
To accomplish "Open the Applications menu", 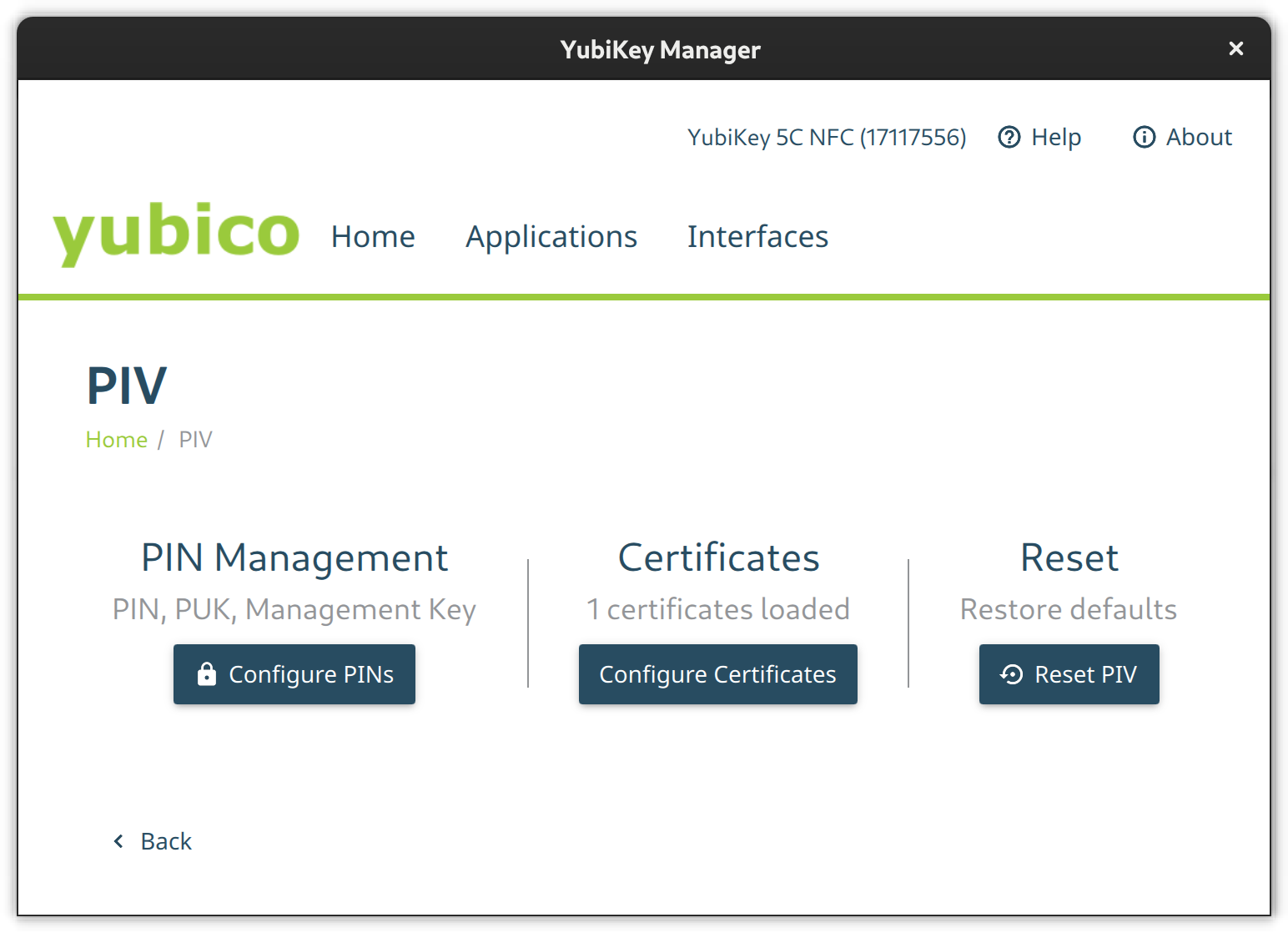I will [551, 237].
